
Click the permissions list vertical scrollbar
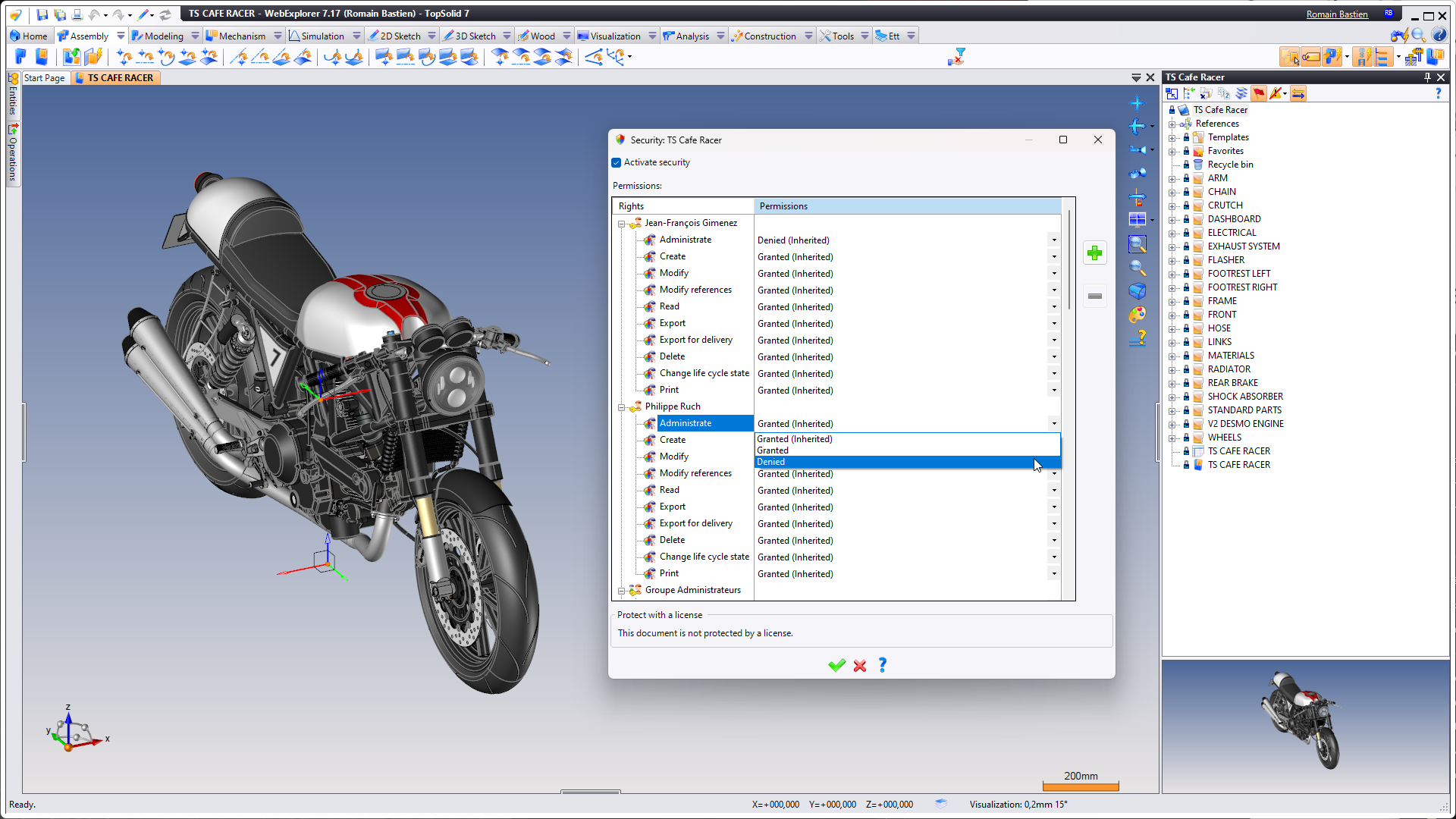[x=1069, y=258]
